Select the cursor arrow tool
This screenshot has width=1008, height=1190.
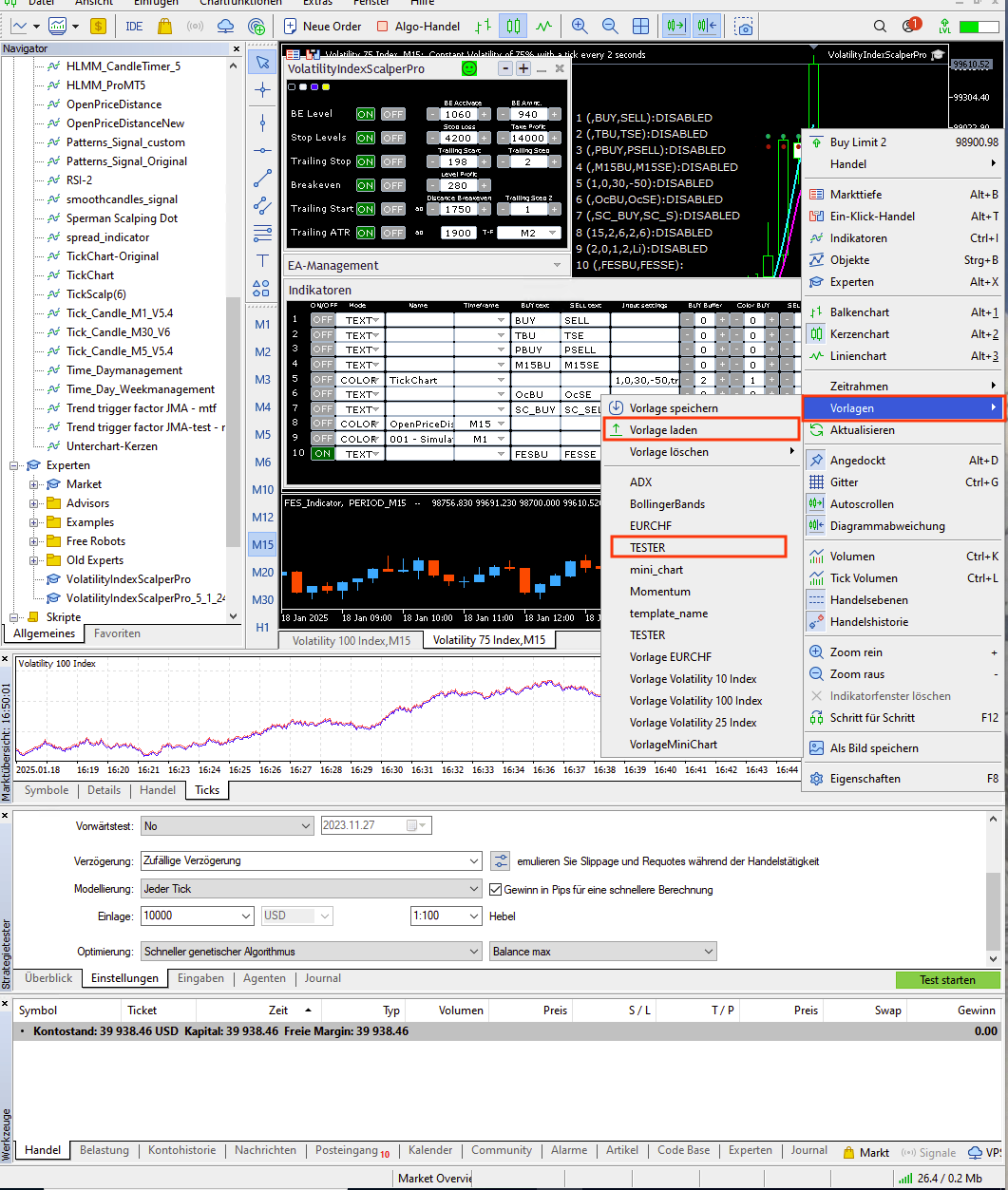(263, 63)
